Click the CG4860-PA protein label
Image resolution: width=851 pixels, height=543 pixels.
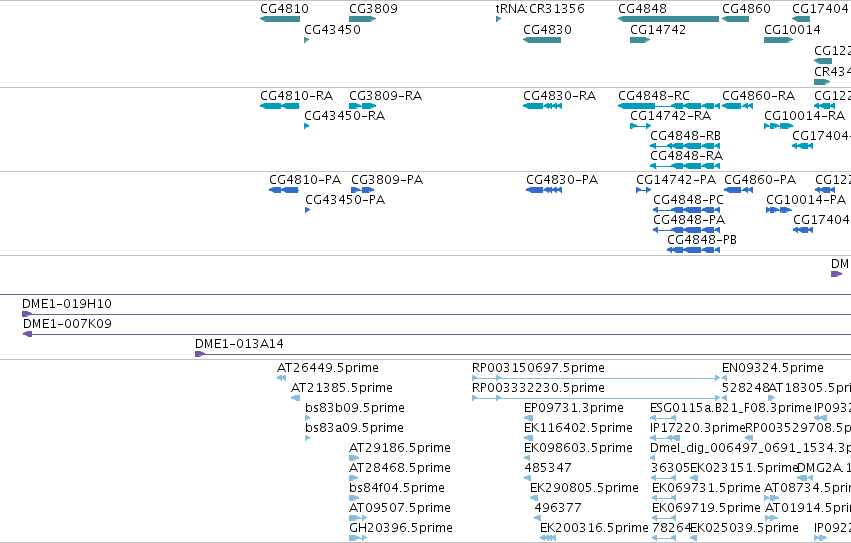(x=760, y=180)
